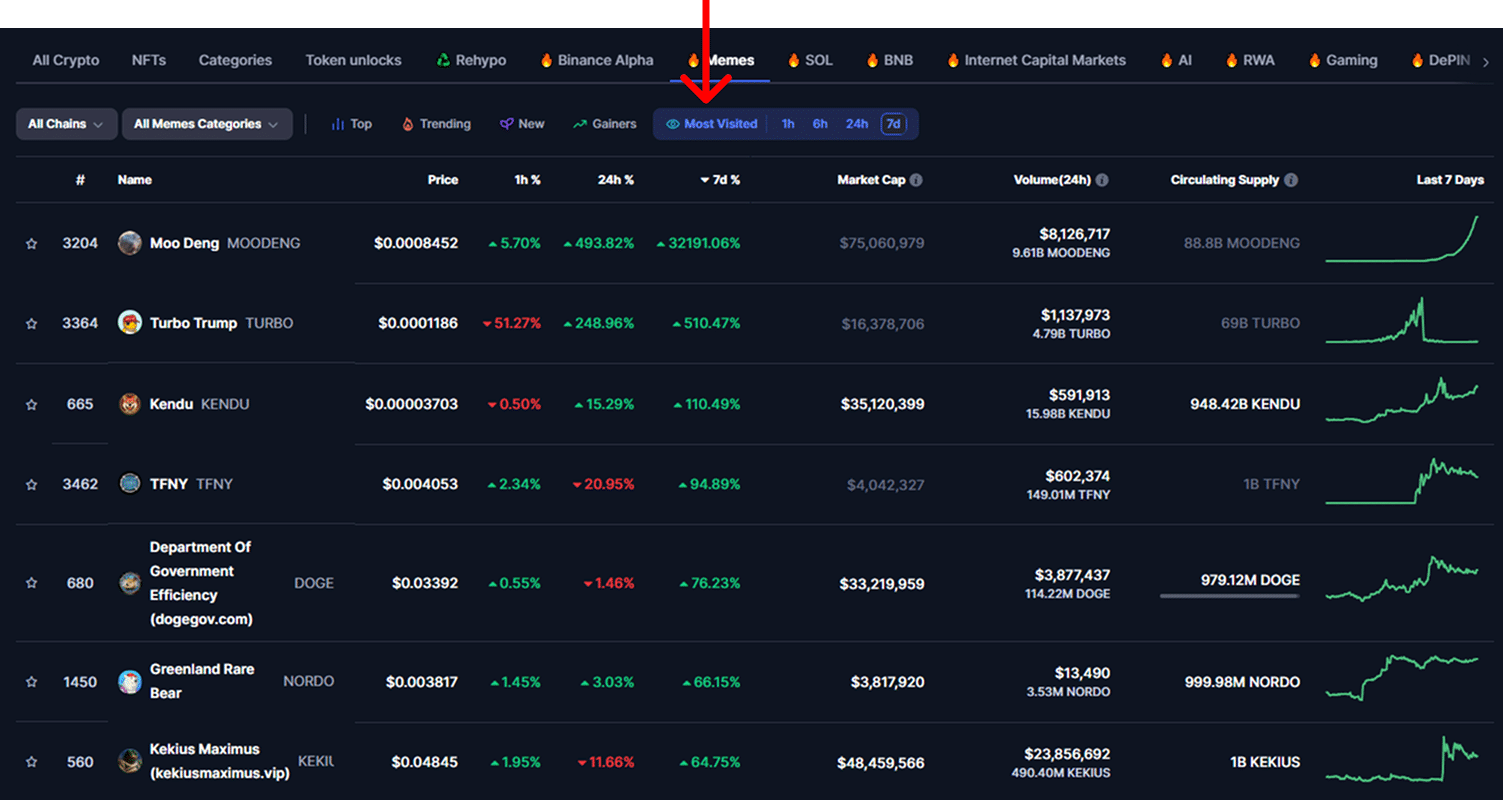1503x800 pixels.
Task: Show New memes filter
Action: [x=522, y=124]
